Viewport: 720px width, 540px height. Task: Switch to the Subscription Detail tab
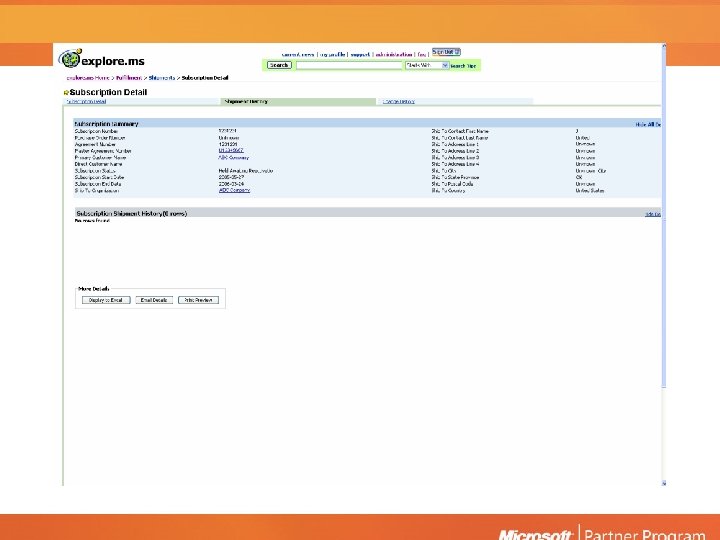click(86, 101)
